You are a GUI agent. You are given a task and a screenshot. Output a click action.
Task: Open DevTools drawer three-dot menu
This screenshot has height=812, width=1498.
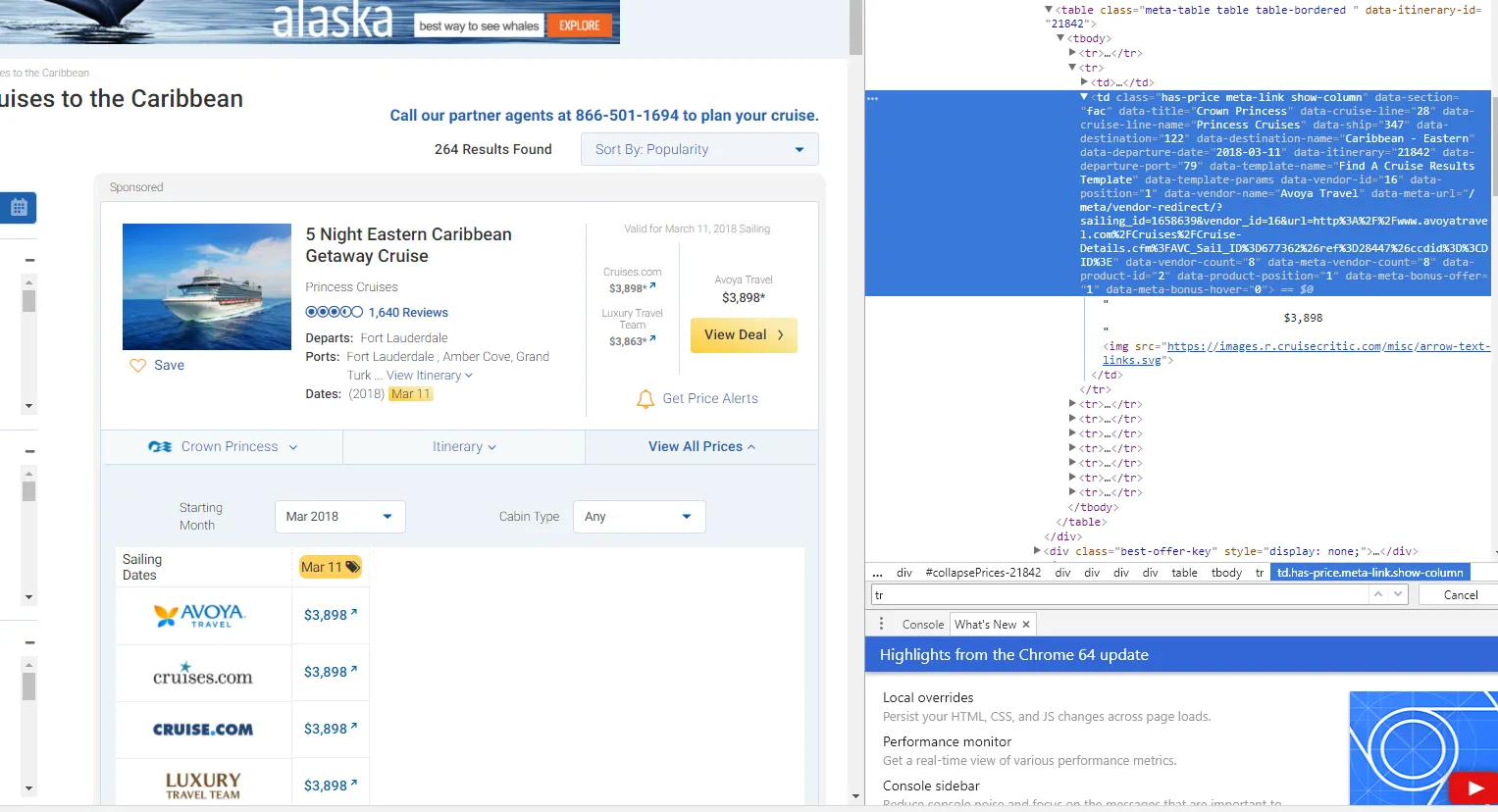881,624
